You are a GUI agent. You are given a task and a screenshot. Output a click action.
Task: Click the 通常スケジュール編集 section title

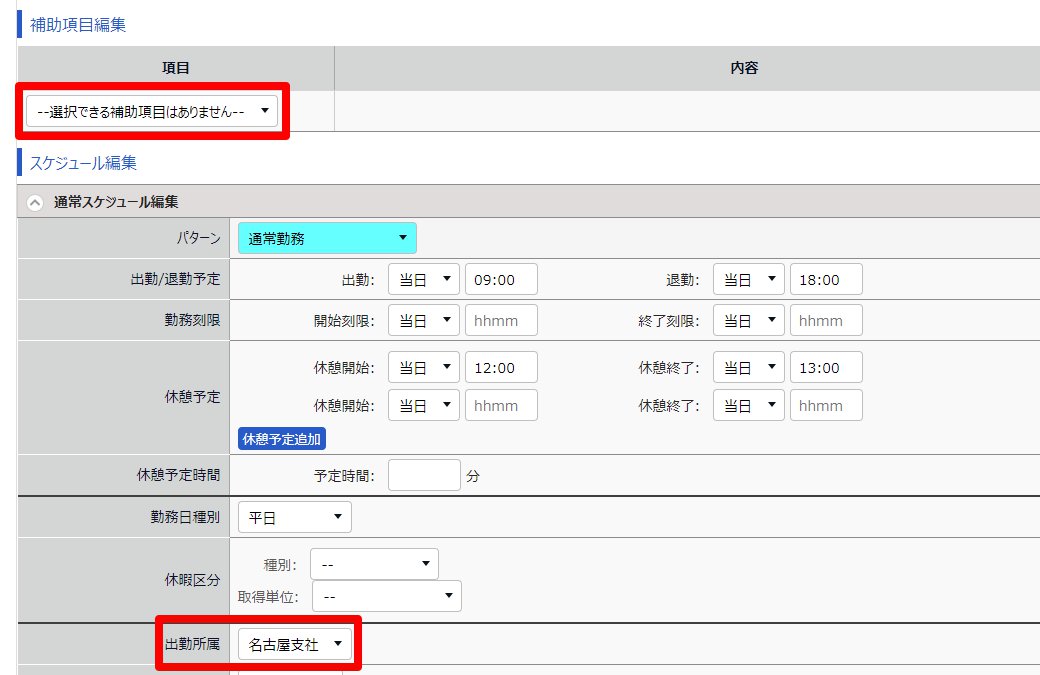click(x=116, y=202)
